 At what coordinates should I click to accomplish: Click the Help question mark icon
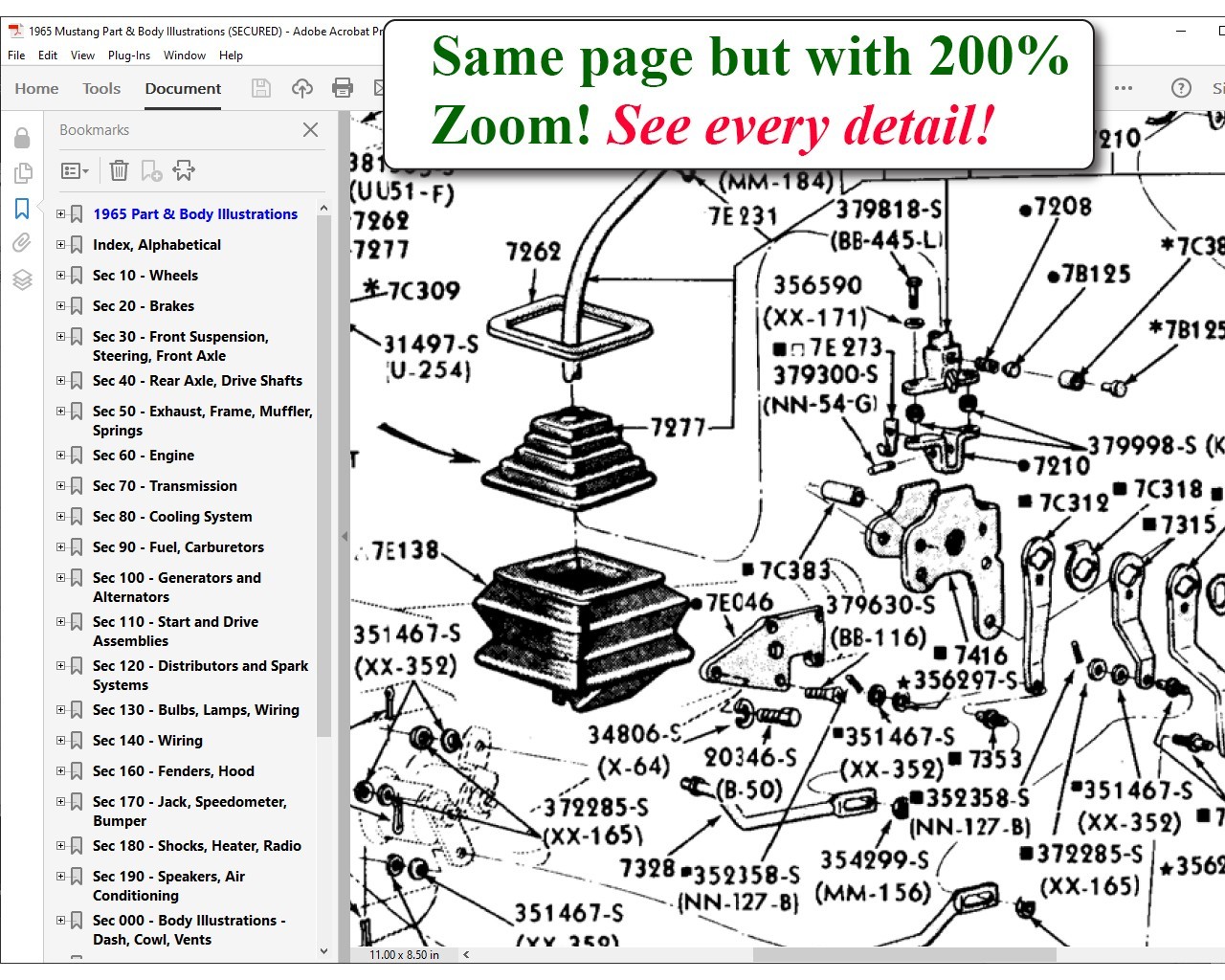tap(1181, 88)
